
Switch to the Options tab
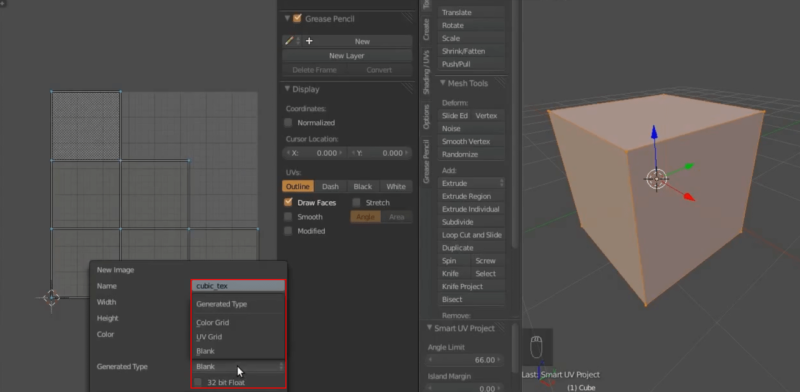pyautogui.click(x=426, y=117)
